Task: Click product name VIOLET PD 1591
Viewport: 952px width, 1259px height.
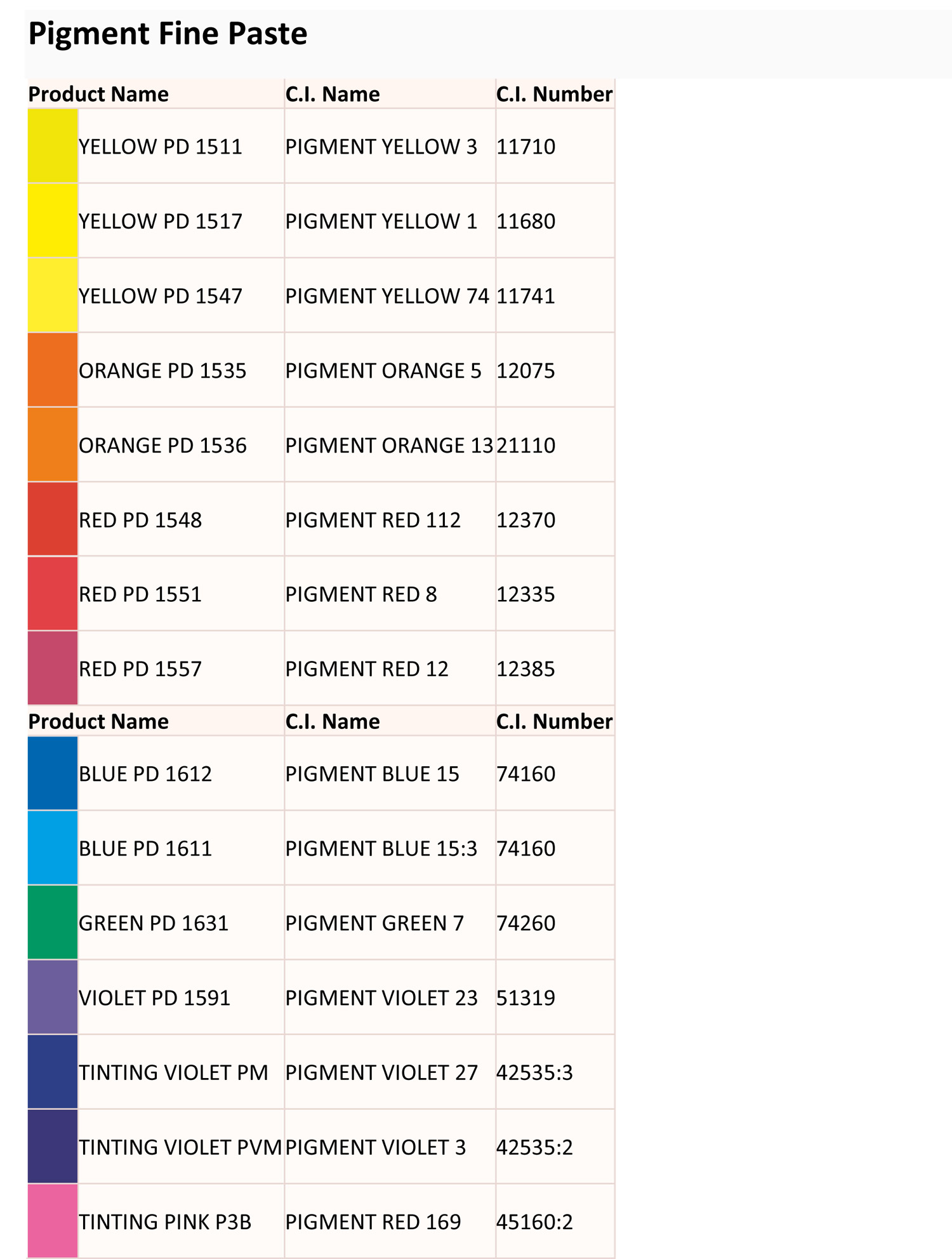Action: tap(154, 997)
